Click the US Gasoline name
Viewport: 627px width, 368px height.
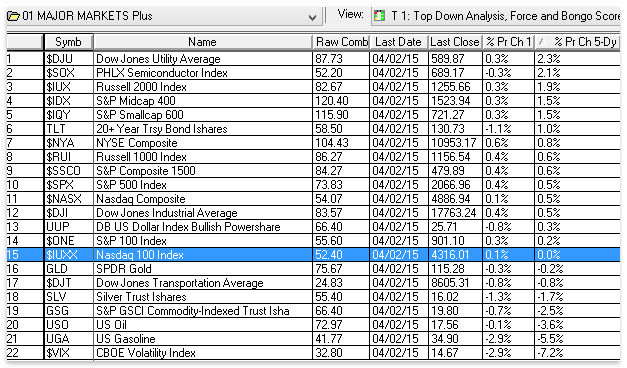126,339
